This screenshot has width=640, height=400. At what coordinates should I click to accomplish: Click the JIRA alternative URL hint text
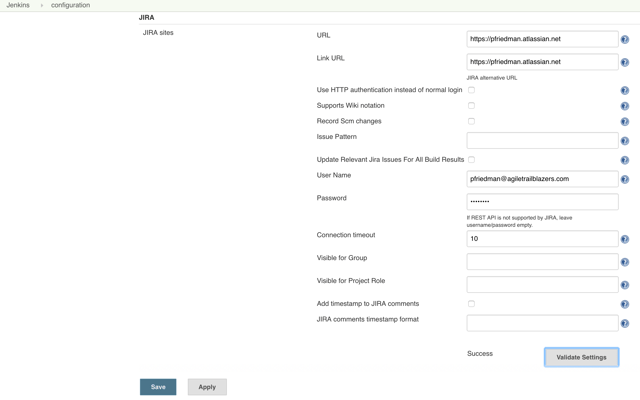pyautogui.click(x=492, y=78)
